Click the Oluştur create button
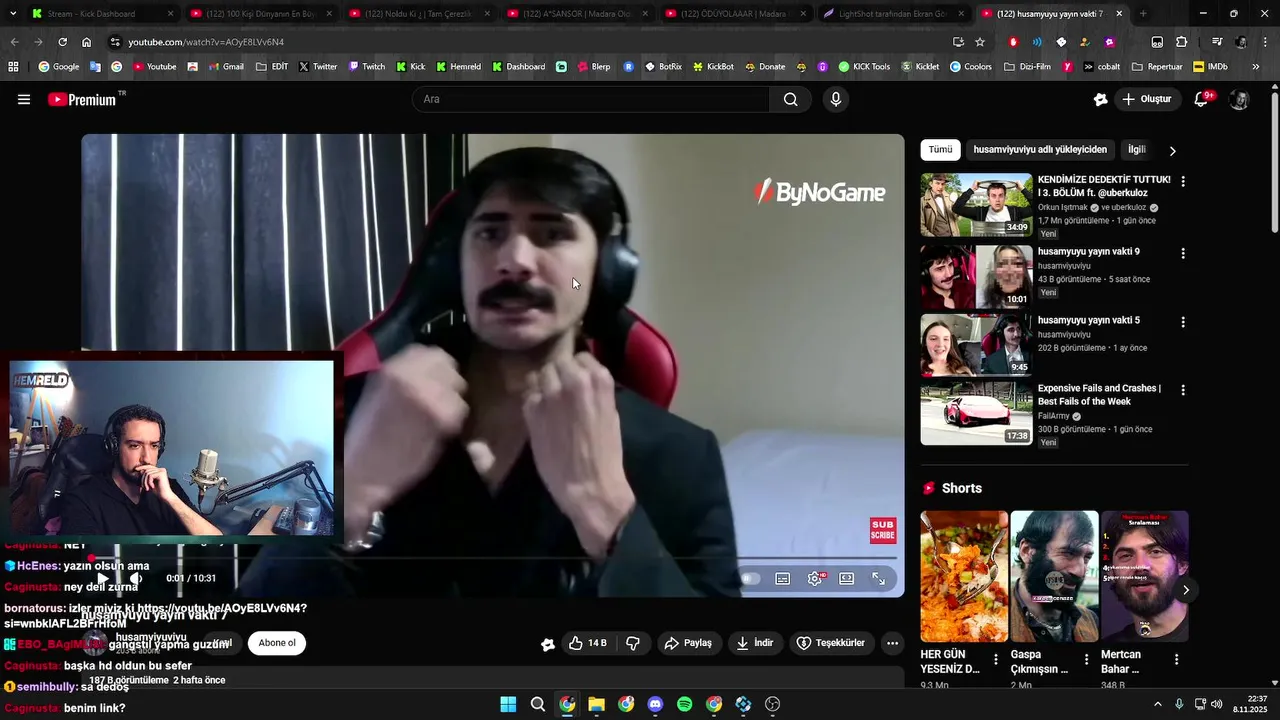The height and width of the screenshot is (720, 1280). [x=1147, y=99]
